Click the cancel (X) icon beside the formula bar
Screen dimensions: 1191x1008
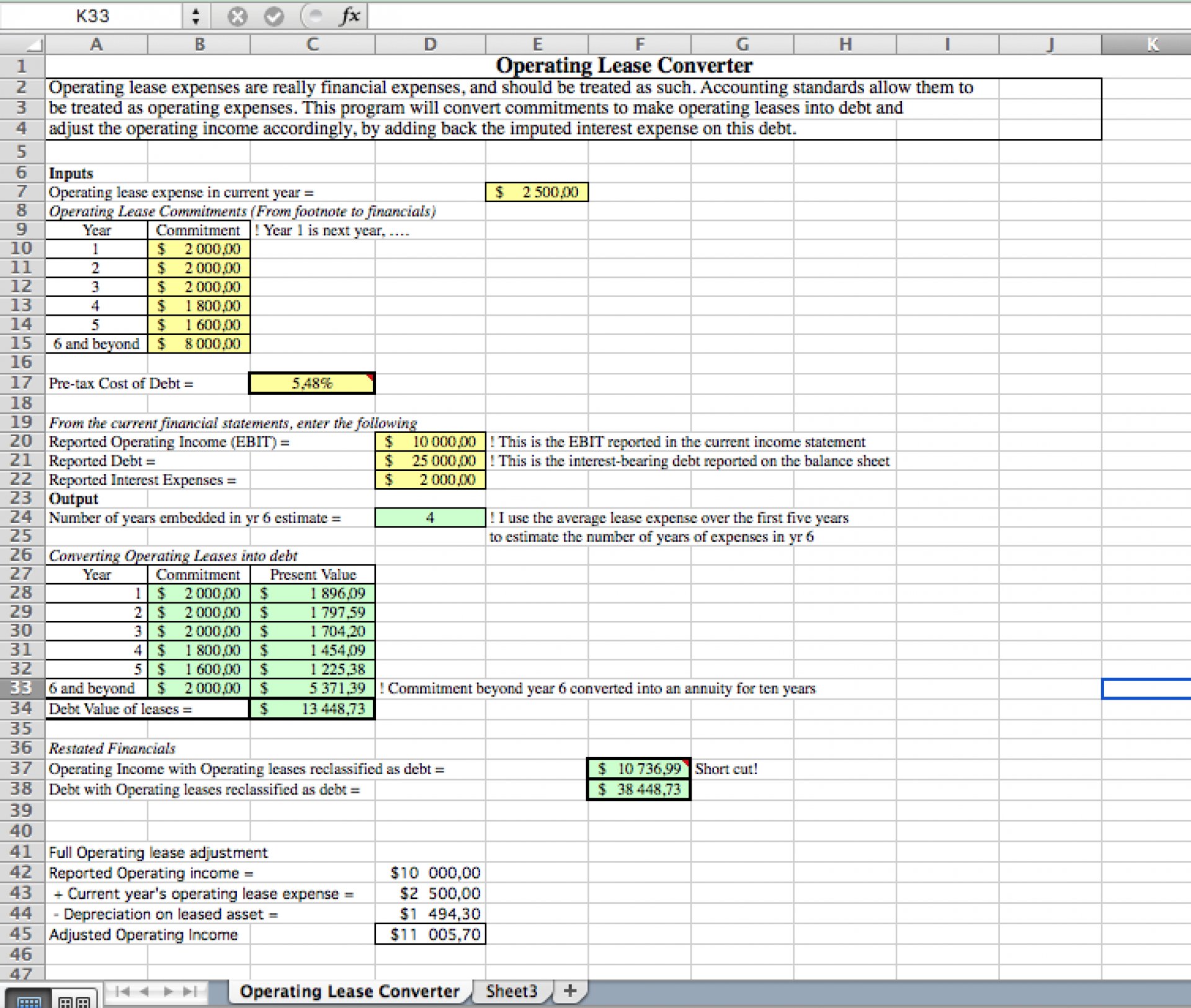click(x=238, y=17)
